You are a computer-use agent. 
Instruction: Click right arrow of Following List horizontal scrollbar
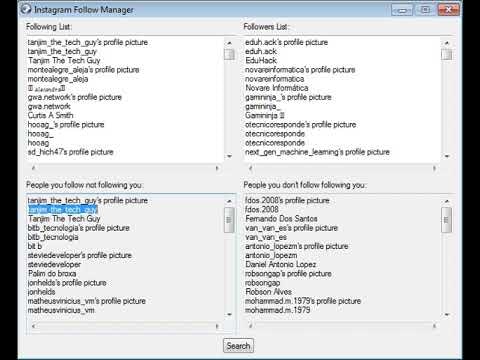pos(217,168)
